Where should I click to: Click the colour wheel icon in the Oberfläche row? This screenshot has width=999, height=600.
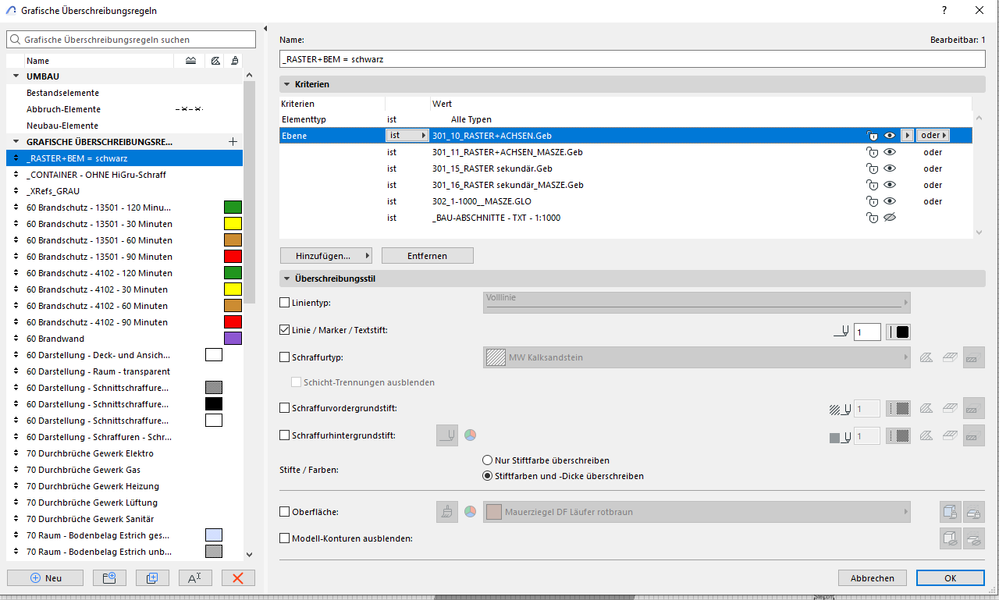[470, 511]
